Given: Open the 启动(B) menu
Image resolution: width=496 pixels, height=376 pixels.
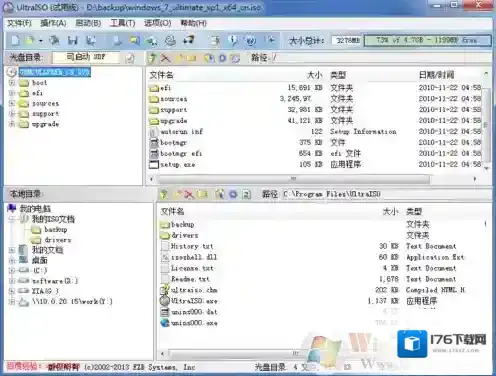Looking at the screenshot, I should pyautogui.click(x=88, y=23).
